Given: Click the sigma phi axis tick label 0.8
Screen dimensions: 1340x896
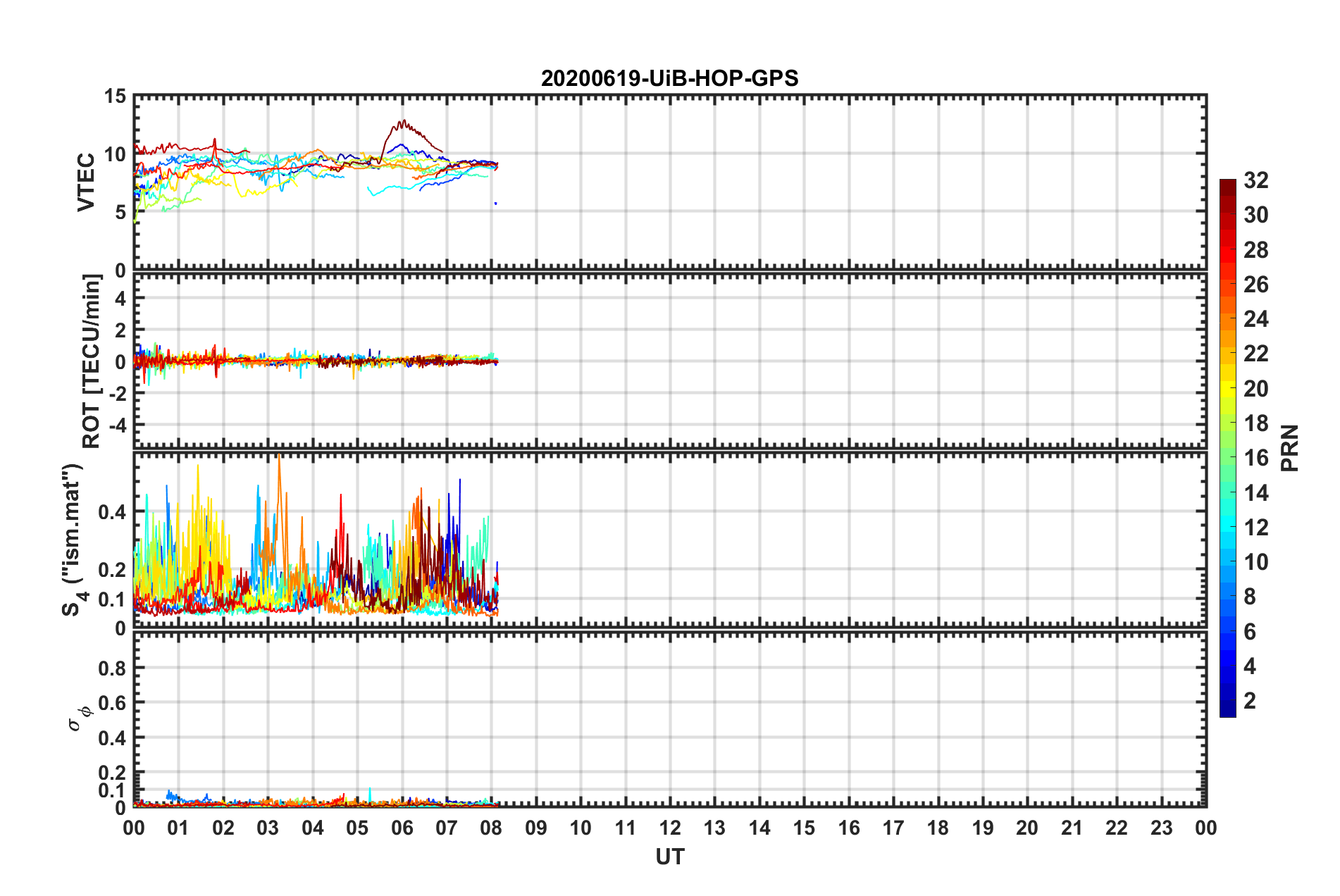Looking at the screenshot, I should point(113,668).
